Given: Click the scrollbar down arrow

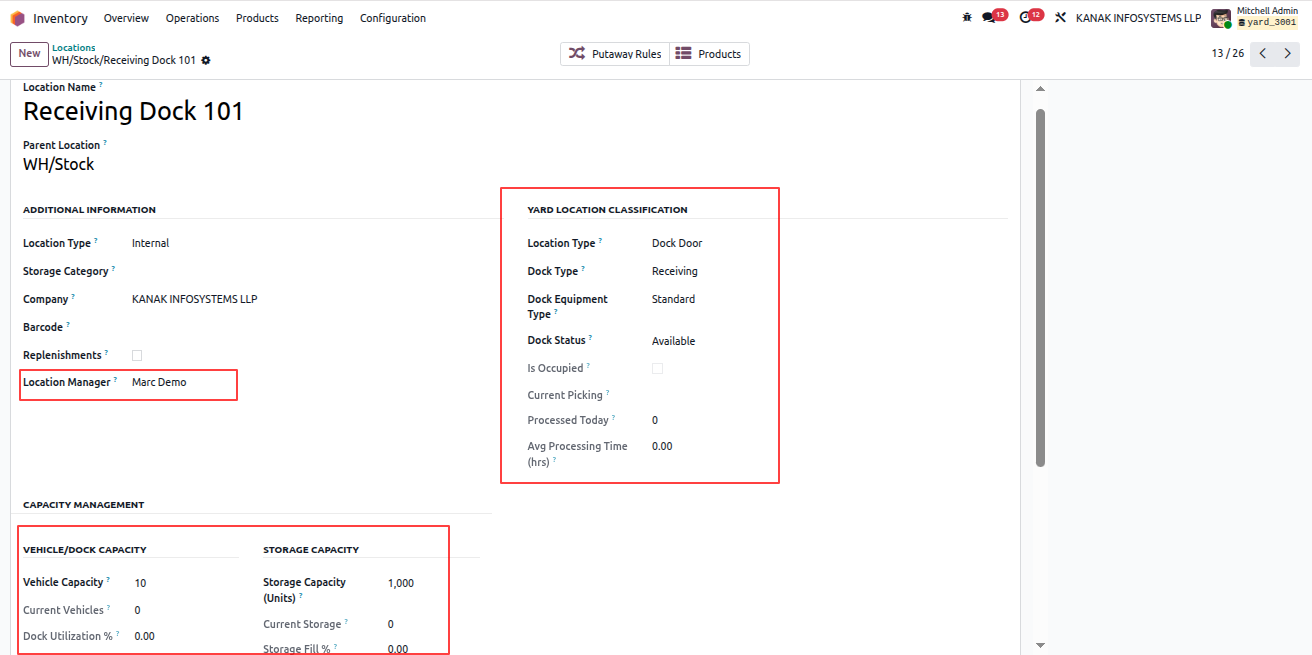Looking at the screenshot, I should (x=1040, y=645).
